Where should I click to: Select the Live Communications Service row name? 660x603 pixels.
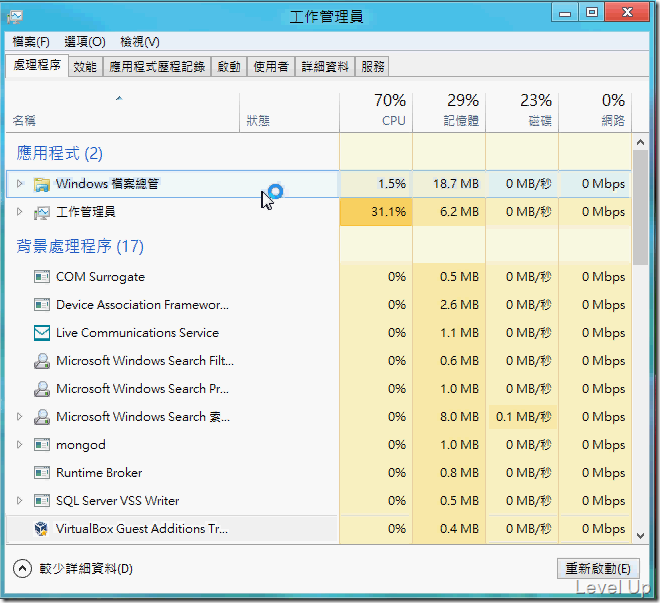137,333
